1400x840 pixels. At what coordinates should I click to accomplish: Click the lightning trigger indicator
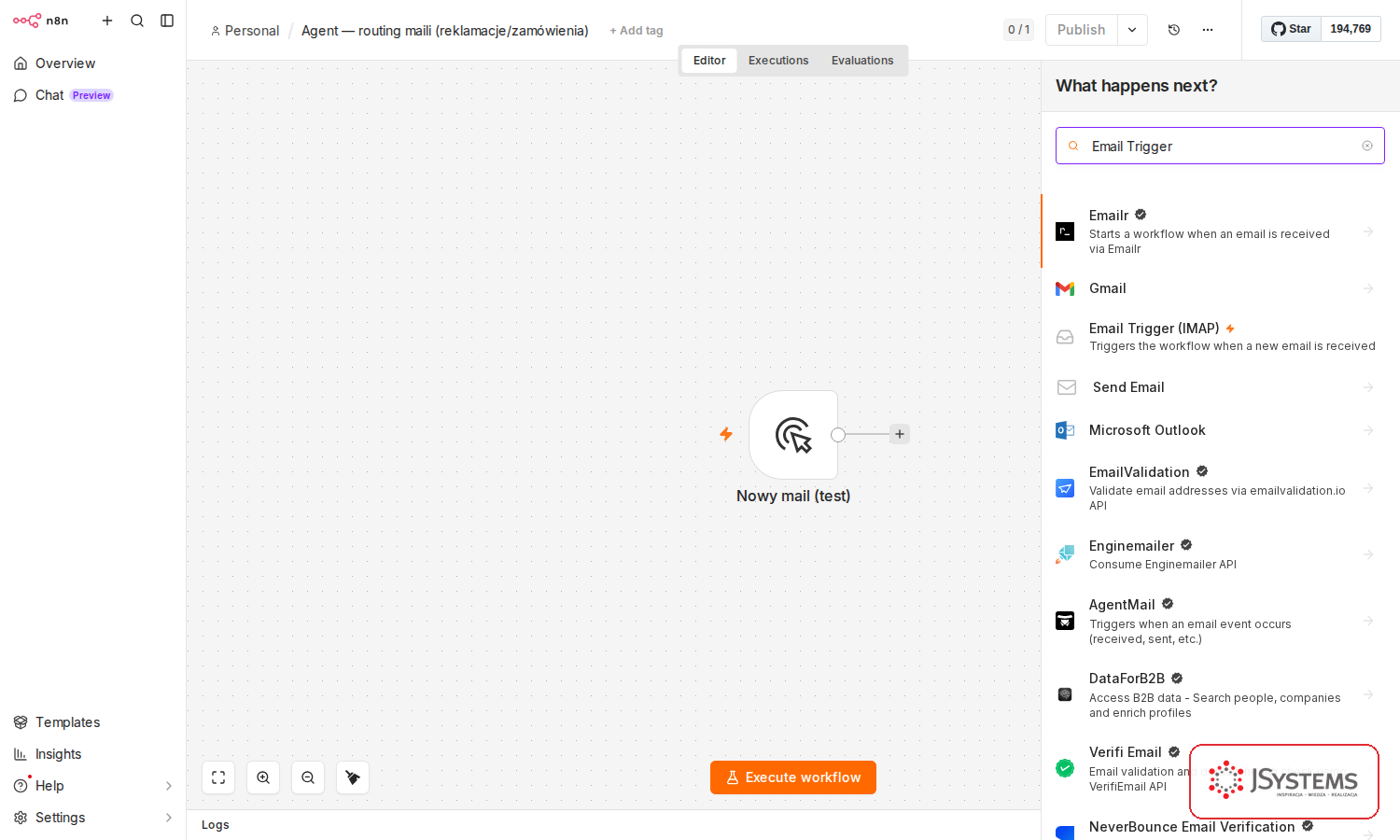tap(726, 434)
